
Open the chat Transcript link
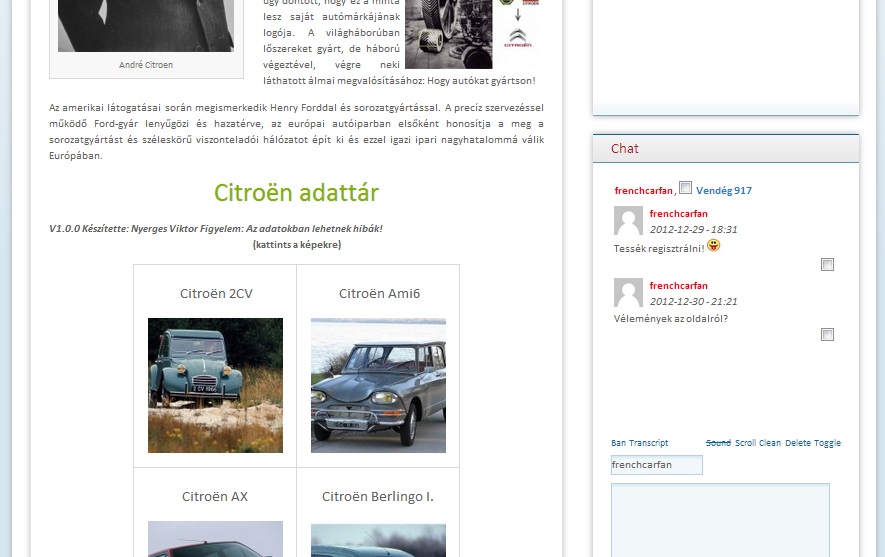click(648, 443)
